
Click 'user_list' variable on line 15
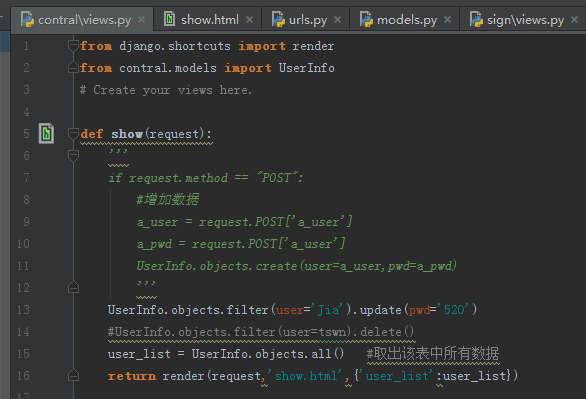[x=139, y=354]
